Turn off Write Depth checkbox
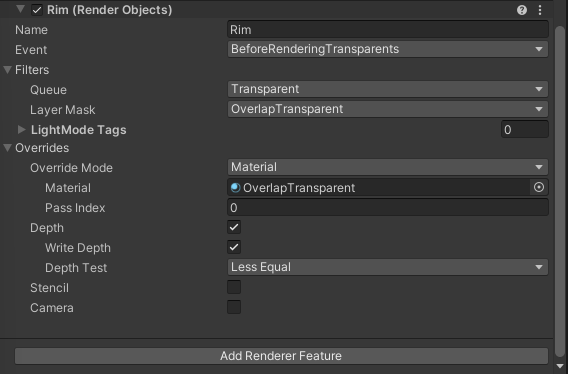The width and height of the screenshot is (568, 374). click(x=234, y=248)
